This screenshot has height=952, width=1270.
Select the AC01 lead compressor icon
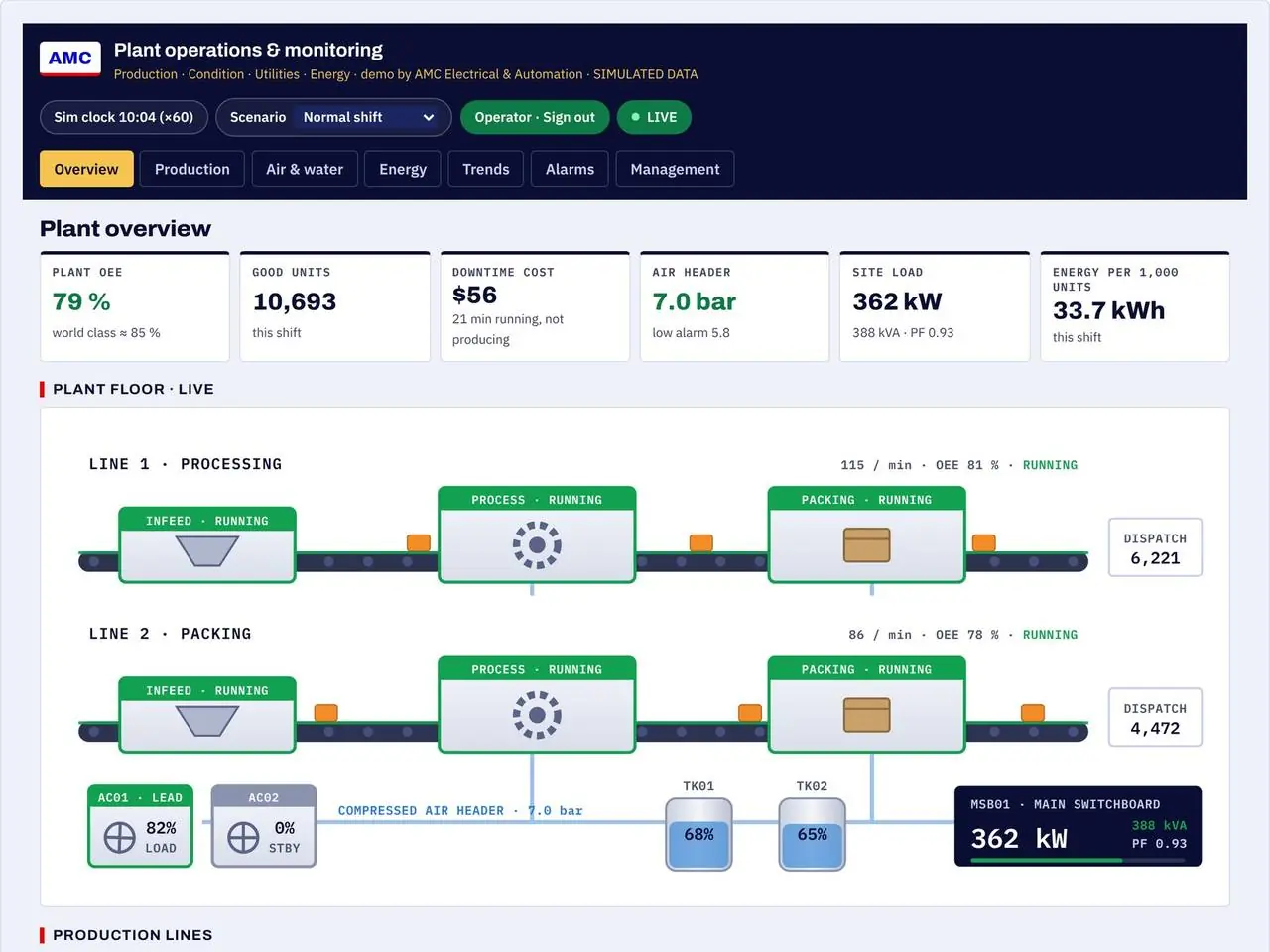[120, 838]
